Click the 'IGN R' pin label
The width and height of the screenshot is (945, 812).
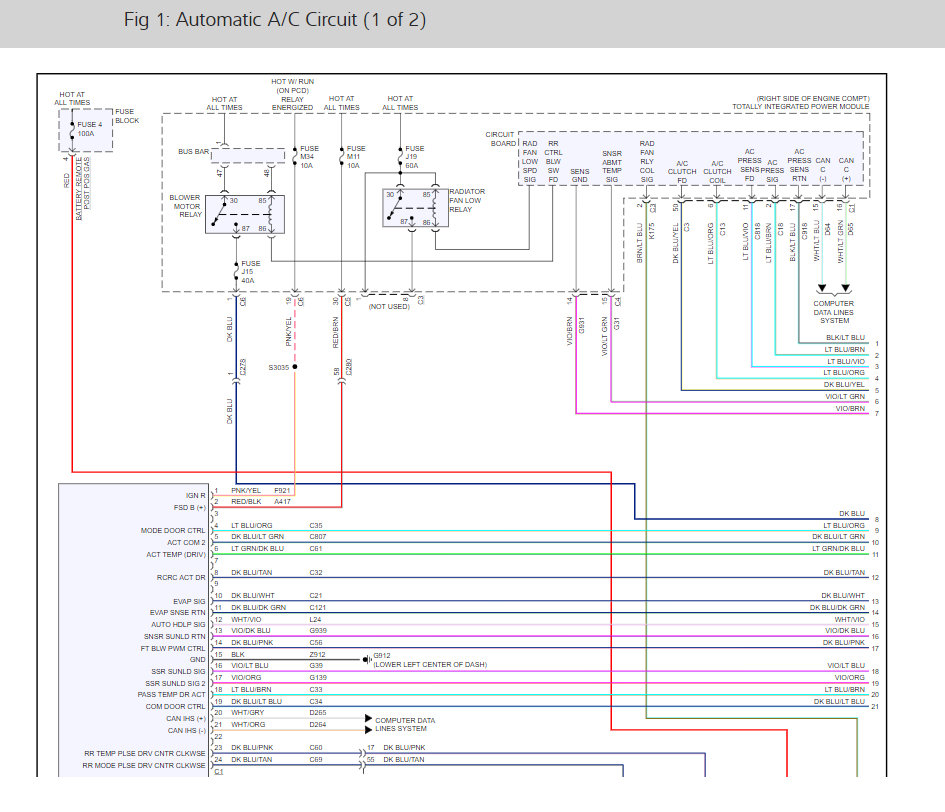click(195, 496)
